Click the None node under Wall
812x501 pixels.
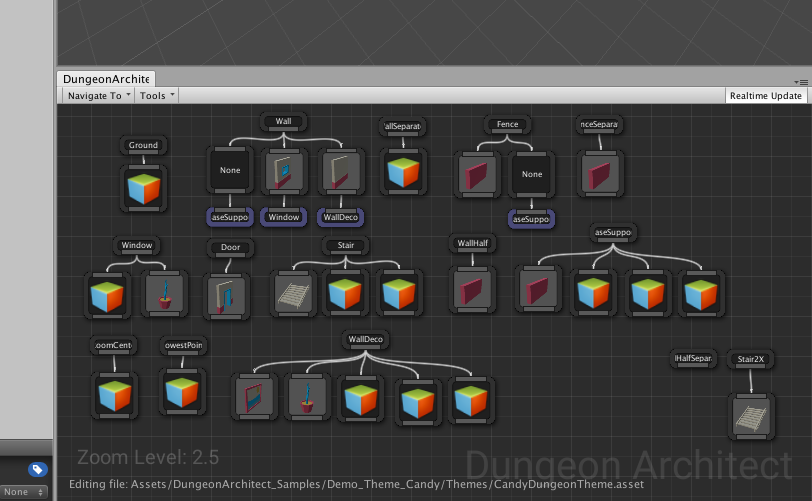point(230,170)
